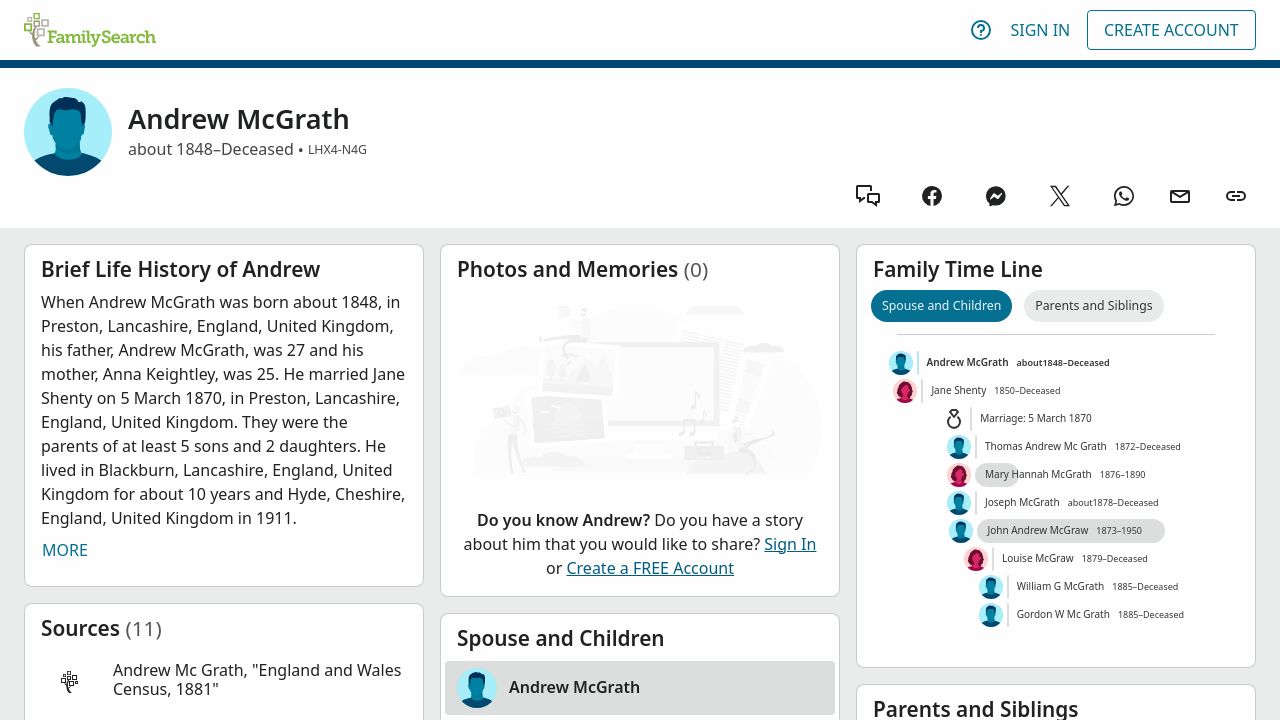Click the FamilySearch logo
This screenshot has height=720, width=1280.
[90, 30]
